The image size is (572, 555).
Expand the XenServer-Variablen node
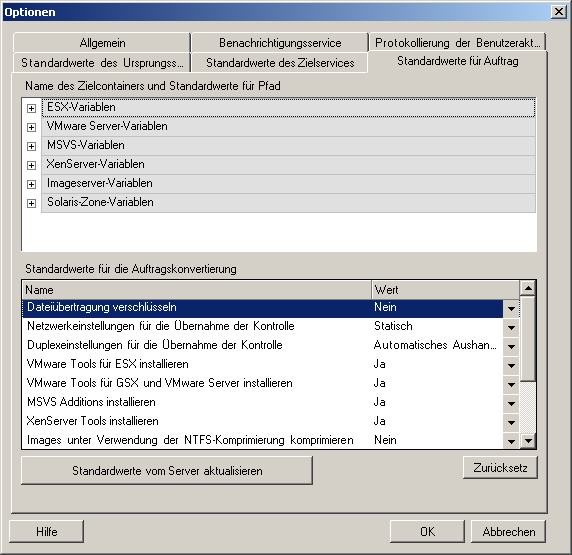[x=31, y=165]
